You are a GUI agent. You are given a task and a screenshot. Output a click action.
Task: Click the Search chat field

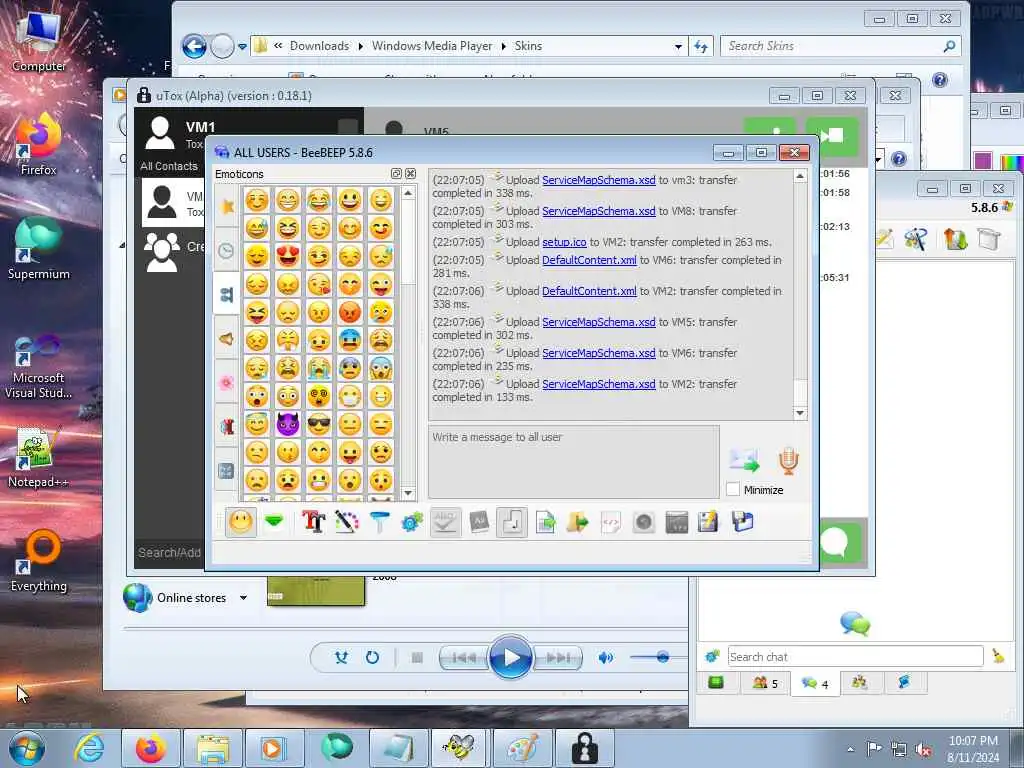855,656
